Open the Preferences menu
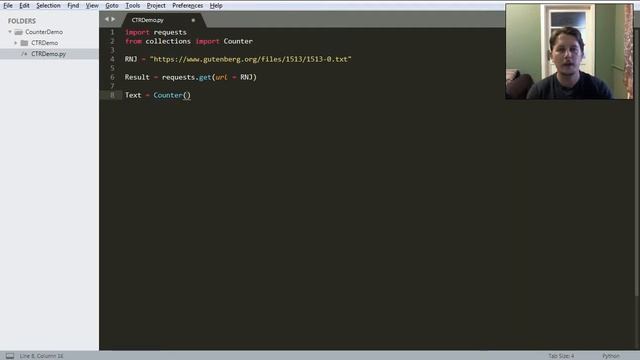This screenshot has width=640, height=360. pyautogui.click(x=187, y=6)
